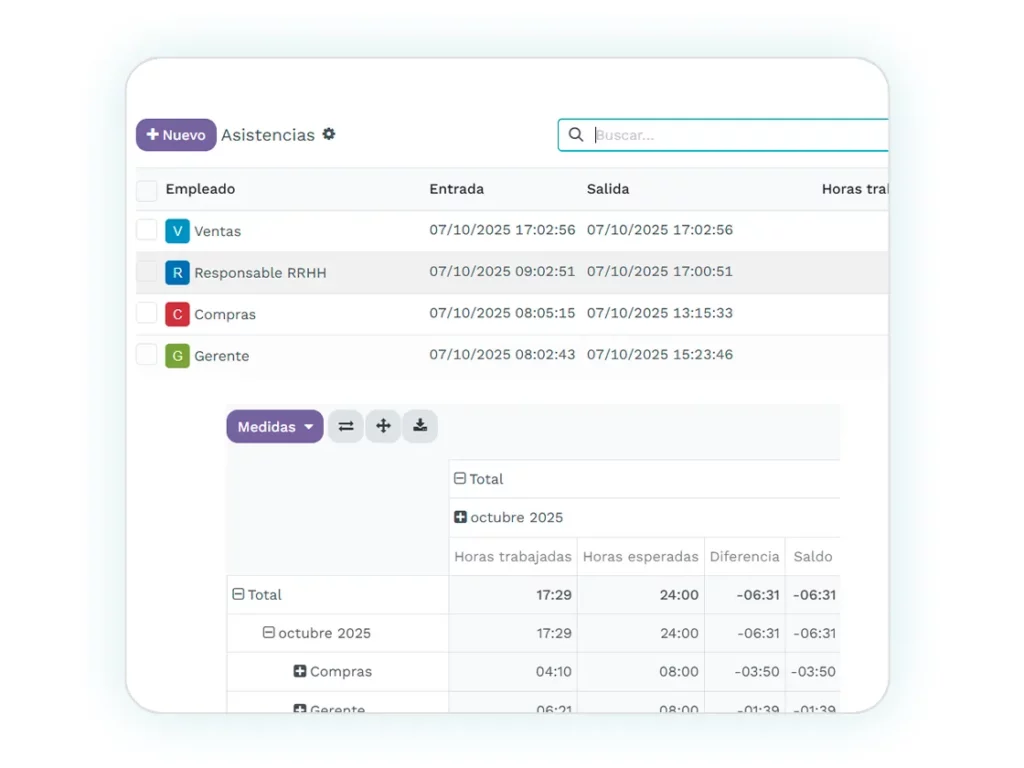Click the download pivot data icon
The width and height of the screenshot is (1024, 768).
pos(420,426)
